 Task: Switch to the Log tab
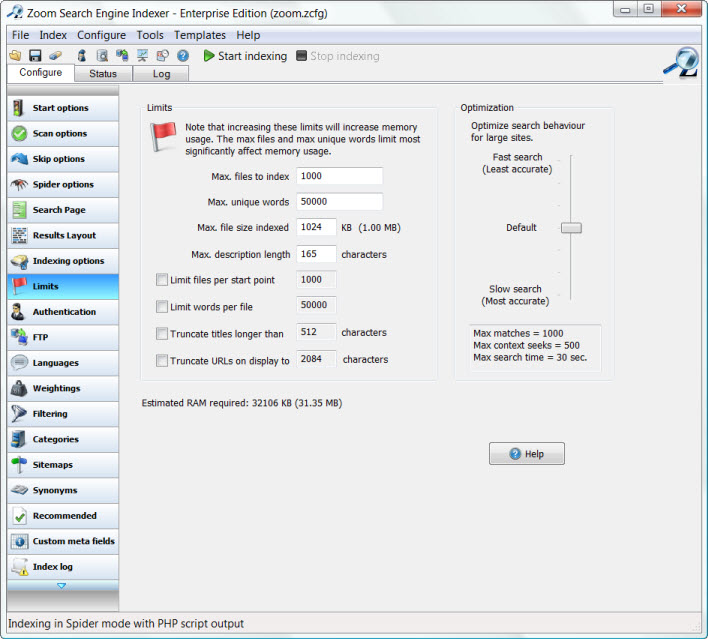[x=161, y=74]
